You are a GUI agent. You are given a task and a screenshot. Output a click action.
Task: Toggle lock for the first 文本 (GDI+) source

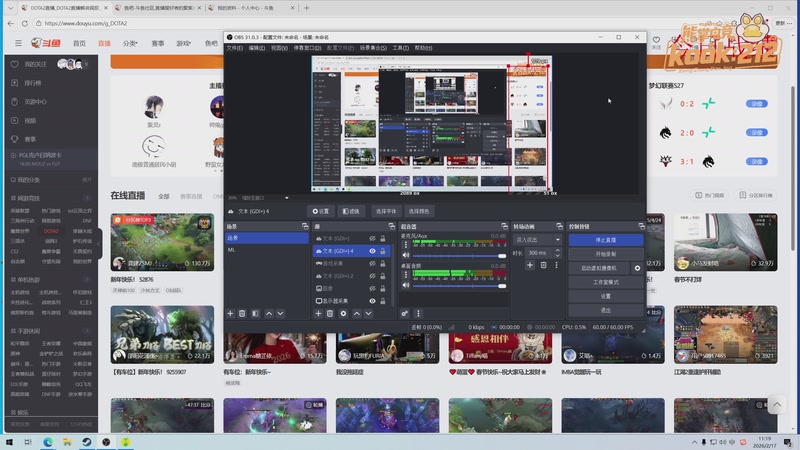383,239
